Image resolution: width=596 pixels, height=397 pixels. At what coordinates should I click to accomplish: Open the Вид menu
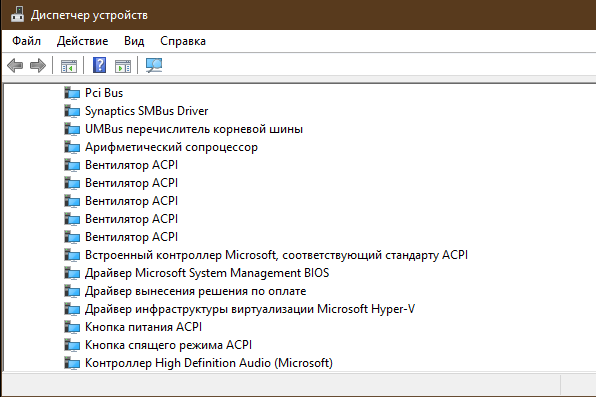134,41
